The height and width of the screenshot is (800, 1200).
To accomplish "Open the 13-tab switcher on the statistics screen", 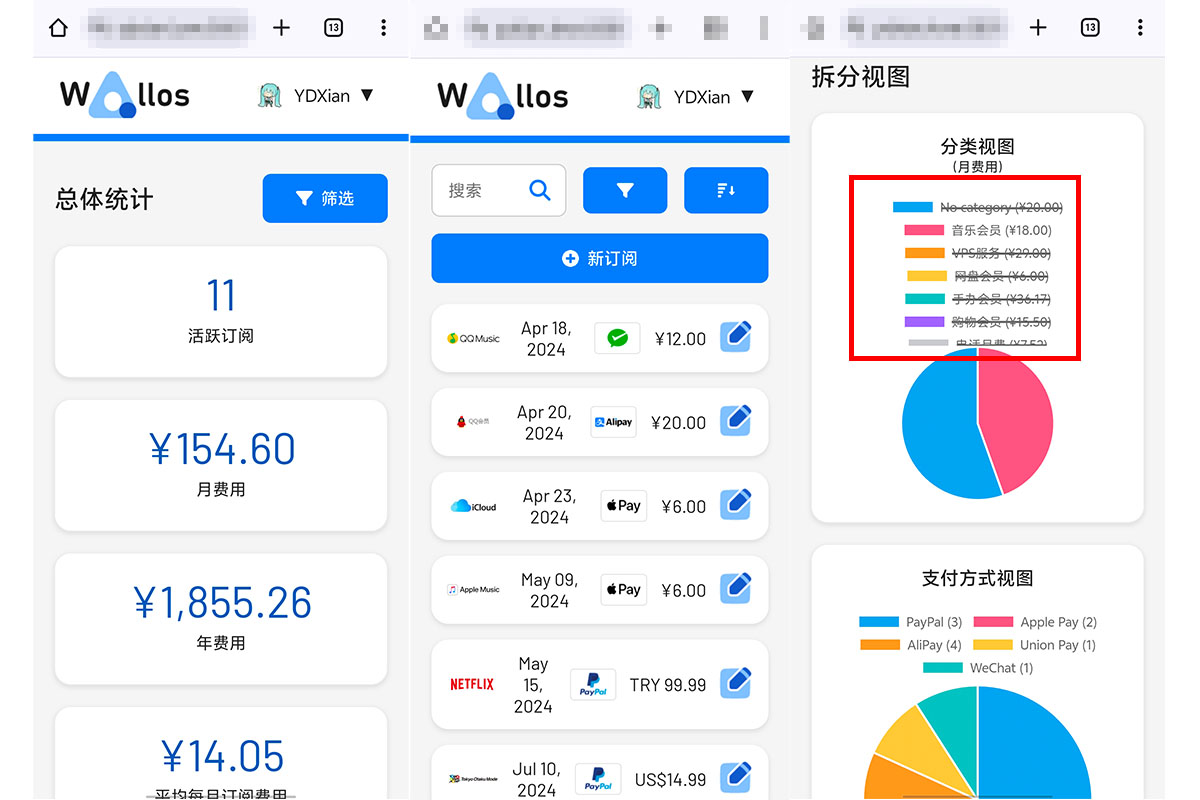I will [334, 28].
